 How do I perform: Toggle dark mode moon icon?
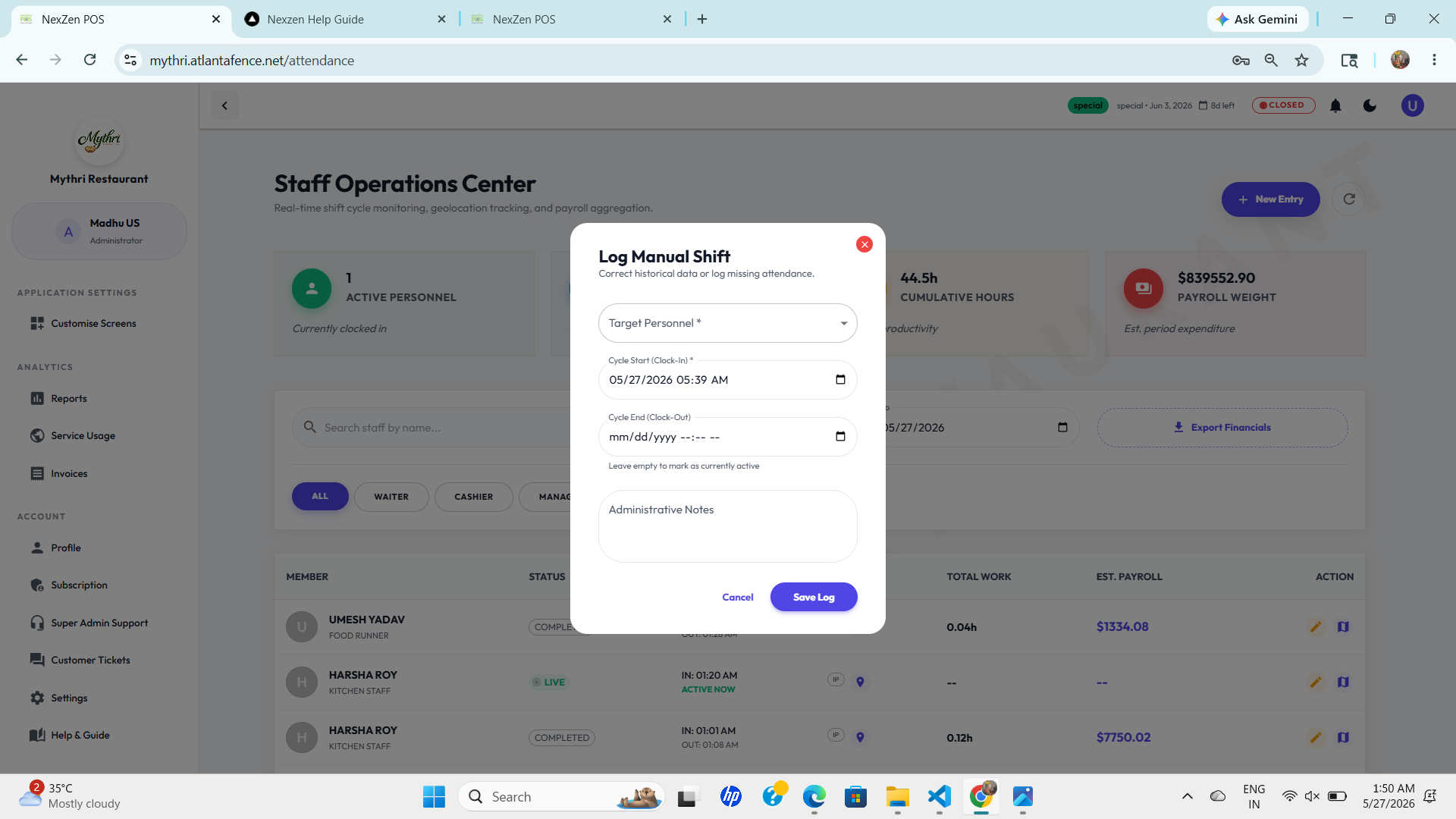point(1370,105)
